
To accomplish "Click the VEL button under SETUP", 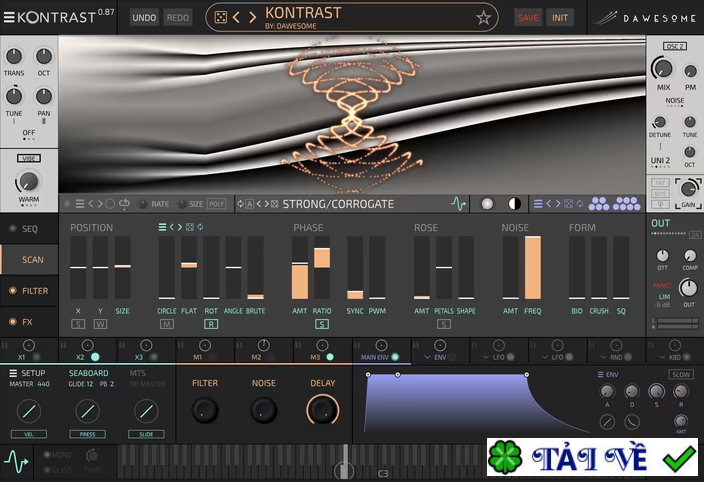I will coord(29,434).
